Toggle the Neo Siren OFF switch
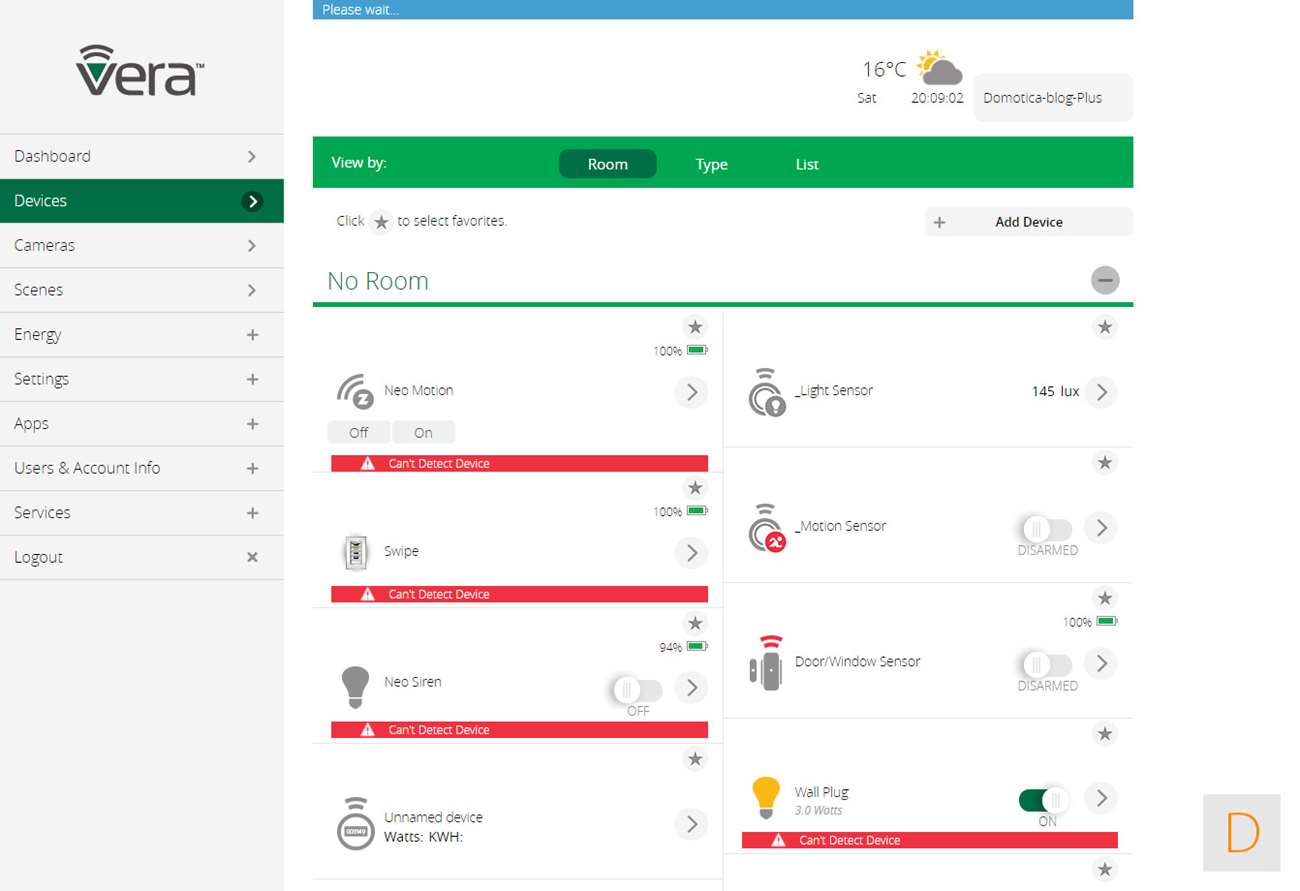The image size is (1300, 891). tap(637, 690)
